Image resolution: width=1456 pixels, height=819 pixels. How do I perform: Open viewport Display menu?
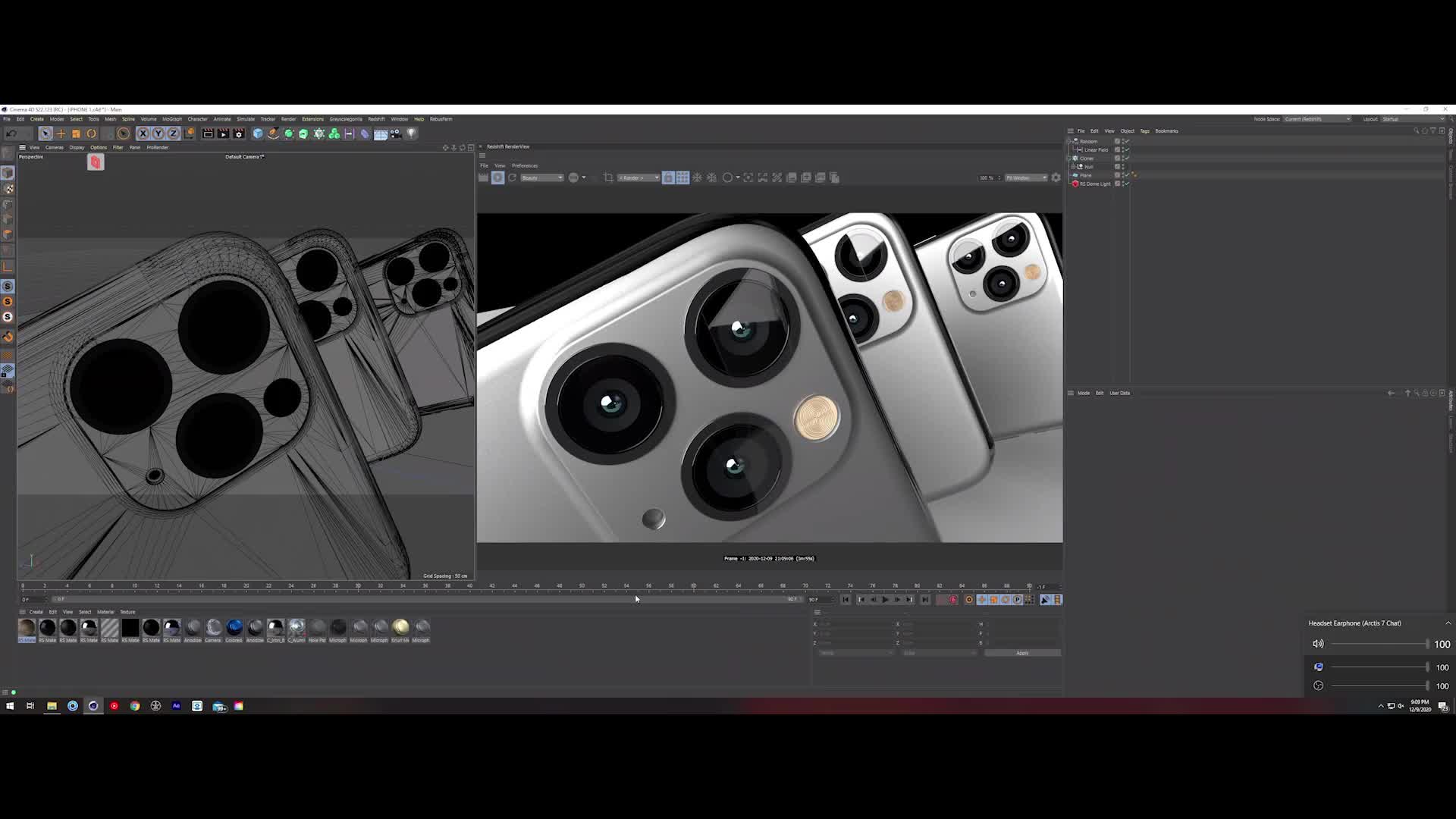pos(77,147)
